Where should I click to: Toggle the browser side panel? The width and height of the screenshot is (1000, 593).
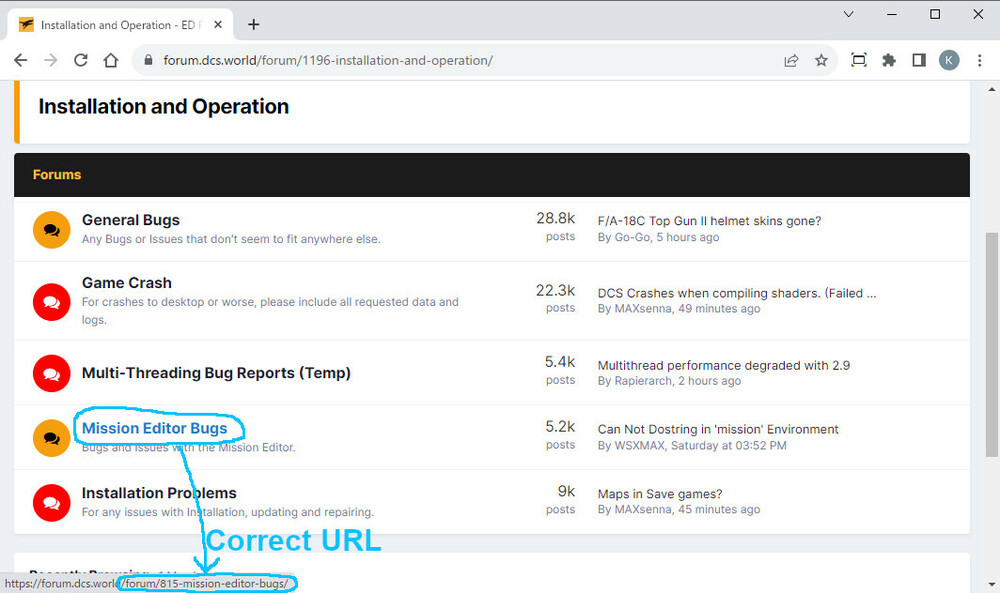[x=919, y=60]
